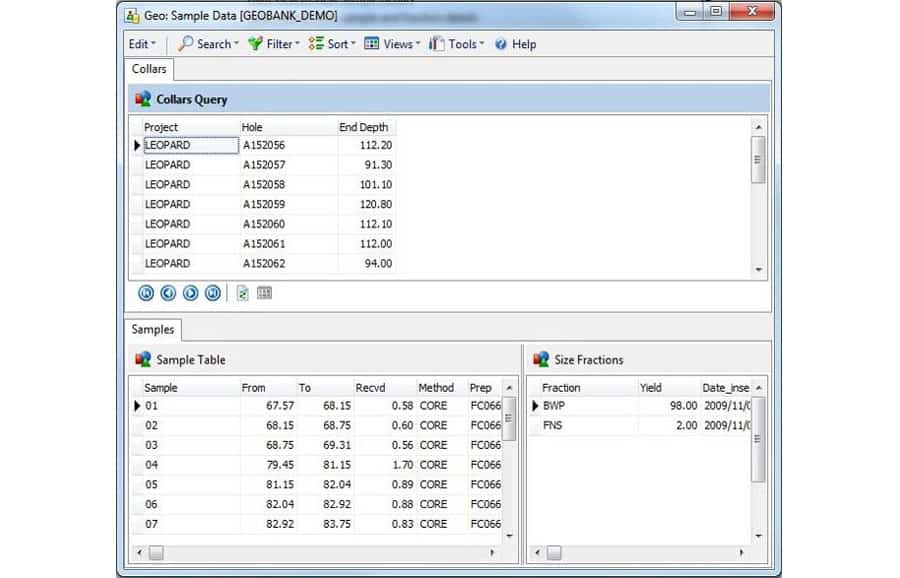This screenshot has width=900, height=578.
Task: Navigate to the first record
Action: point(144,293)
